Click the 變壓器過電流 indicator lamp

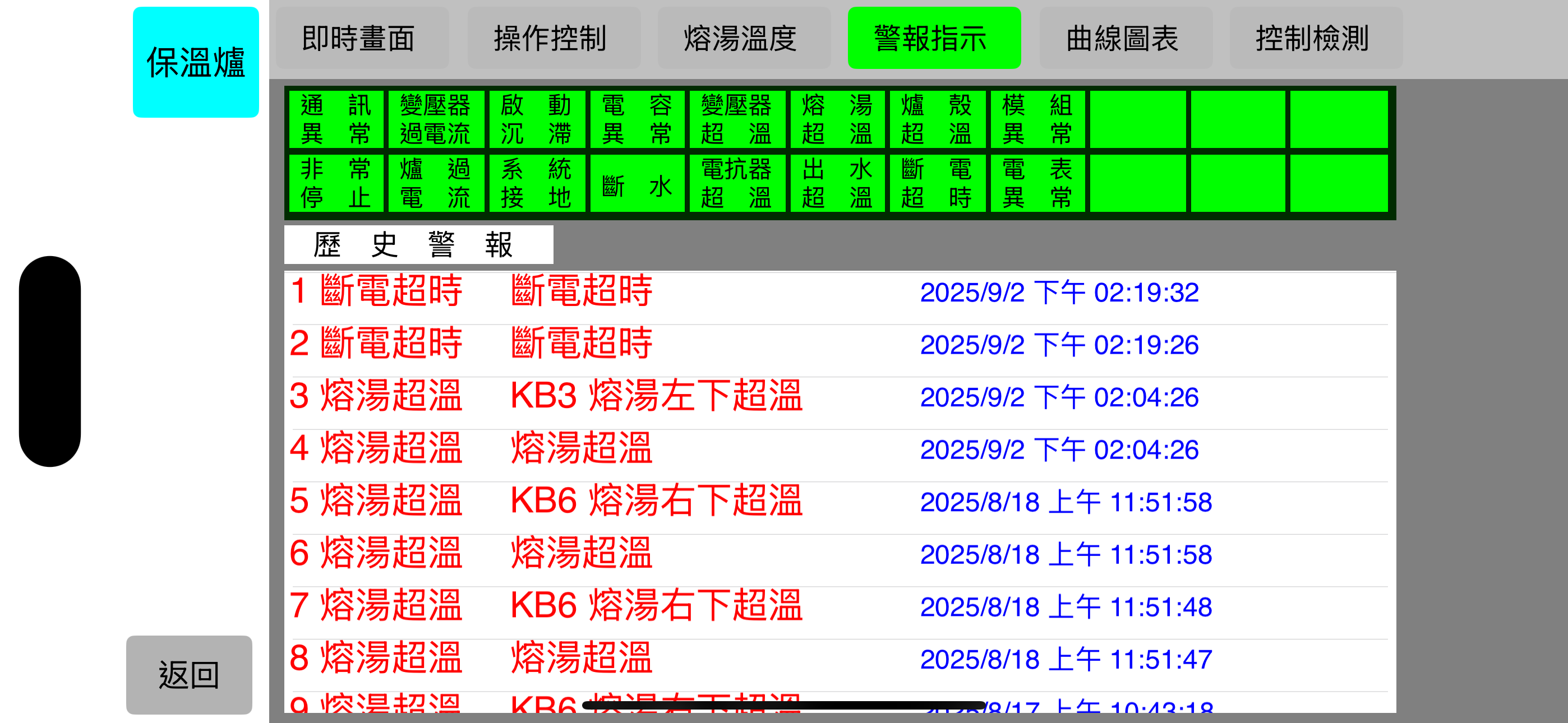pos(436,119)
